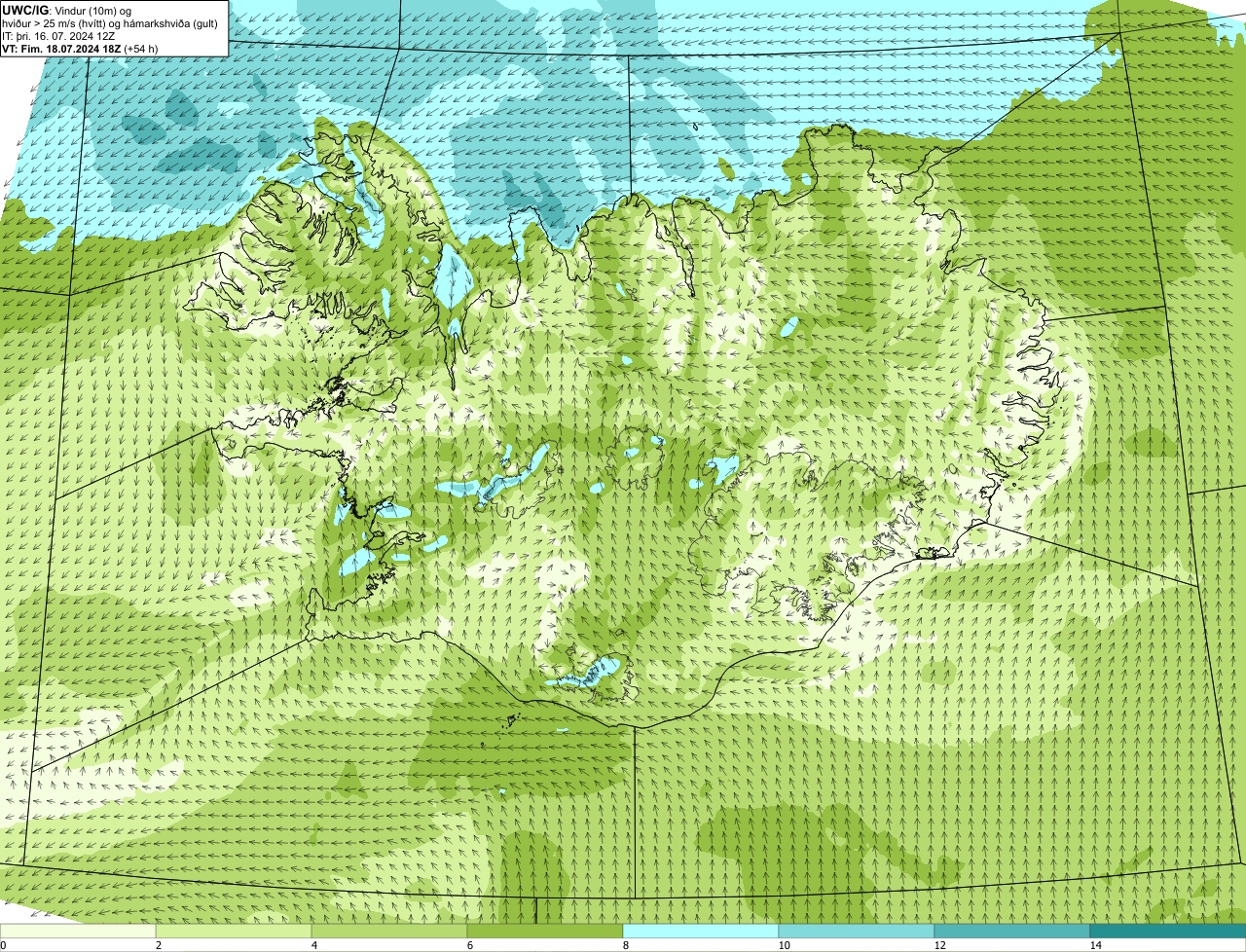Click the scale label "8"
This screenshot has height=952, width=1246.
pyautogui.click(x=625, y=945)
